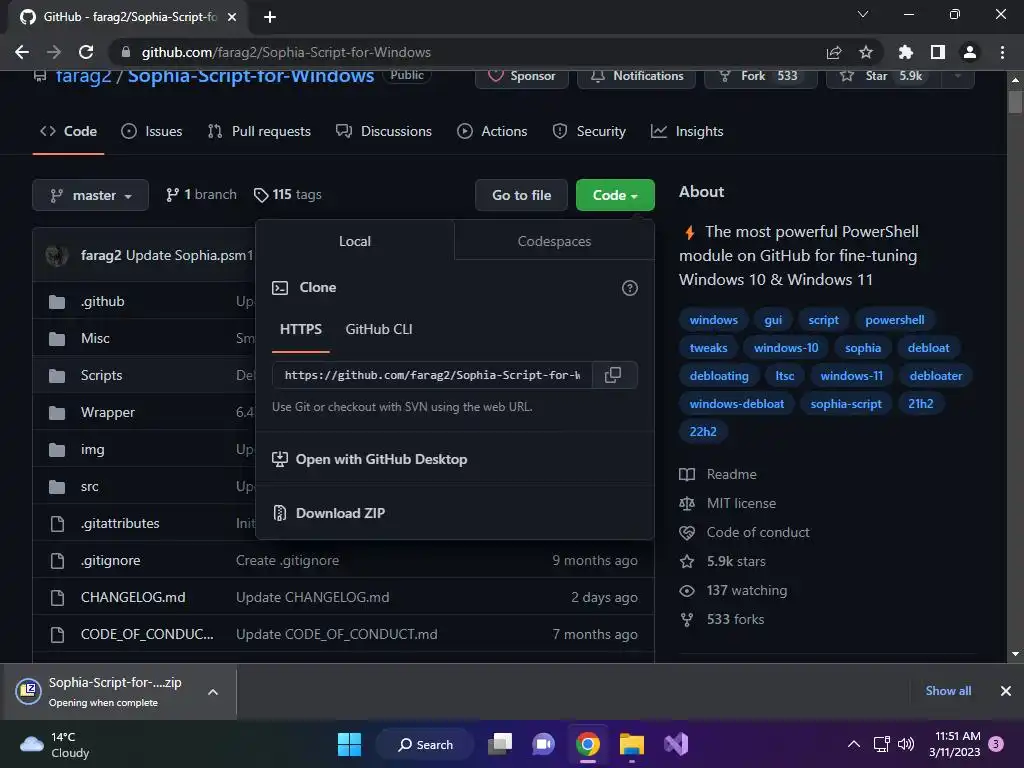Close the downloads bar

1006,691
